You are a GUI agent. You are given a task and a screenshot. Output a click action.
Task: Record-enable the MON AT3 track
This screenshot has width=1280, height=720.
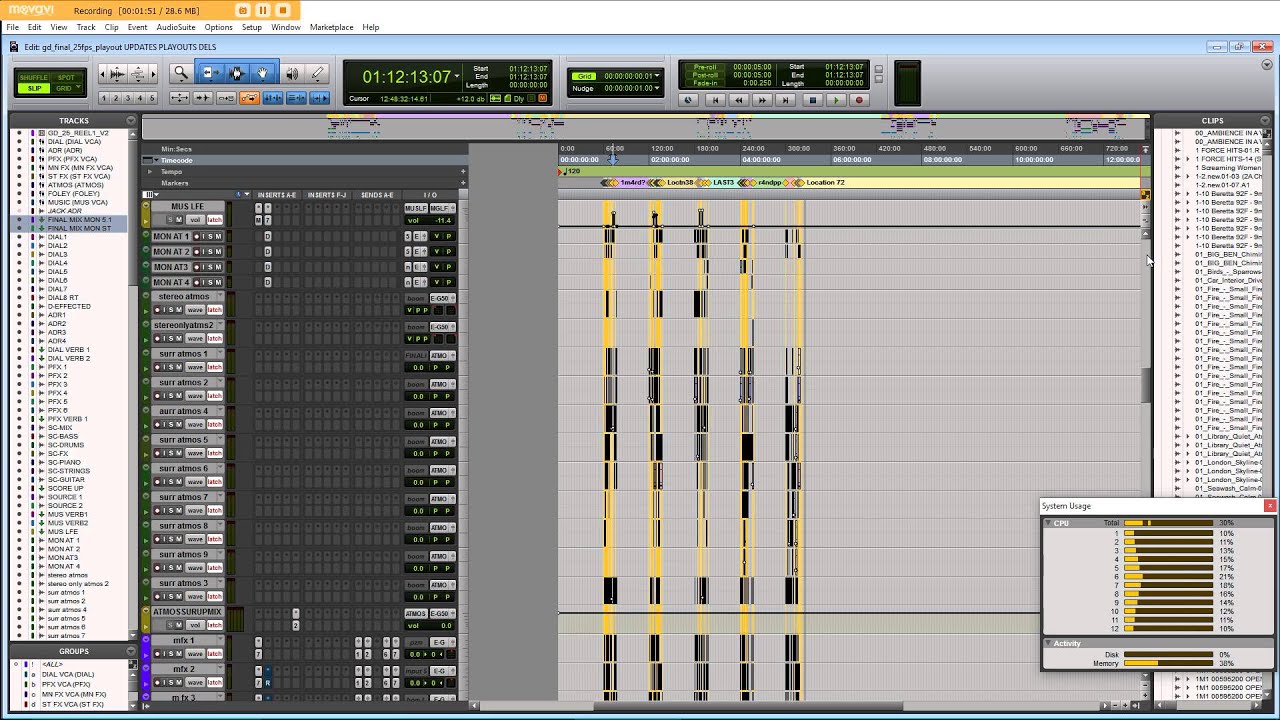point(198,268)
